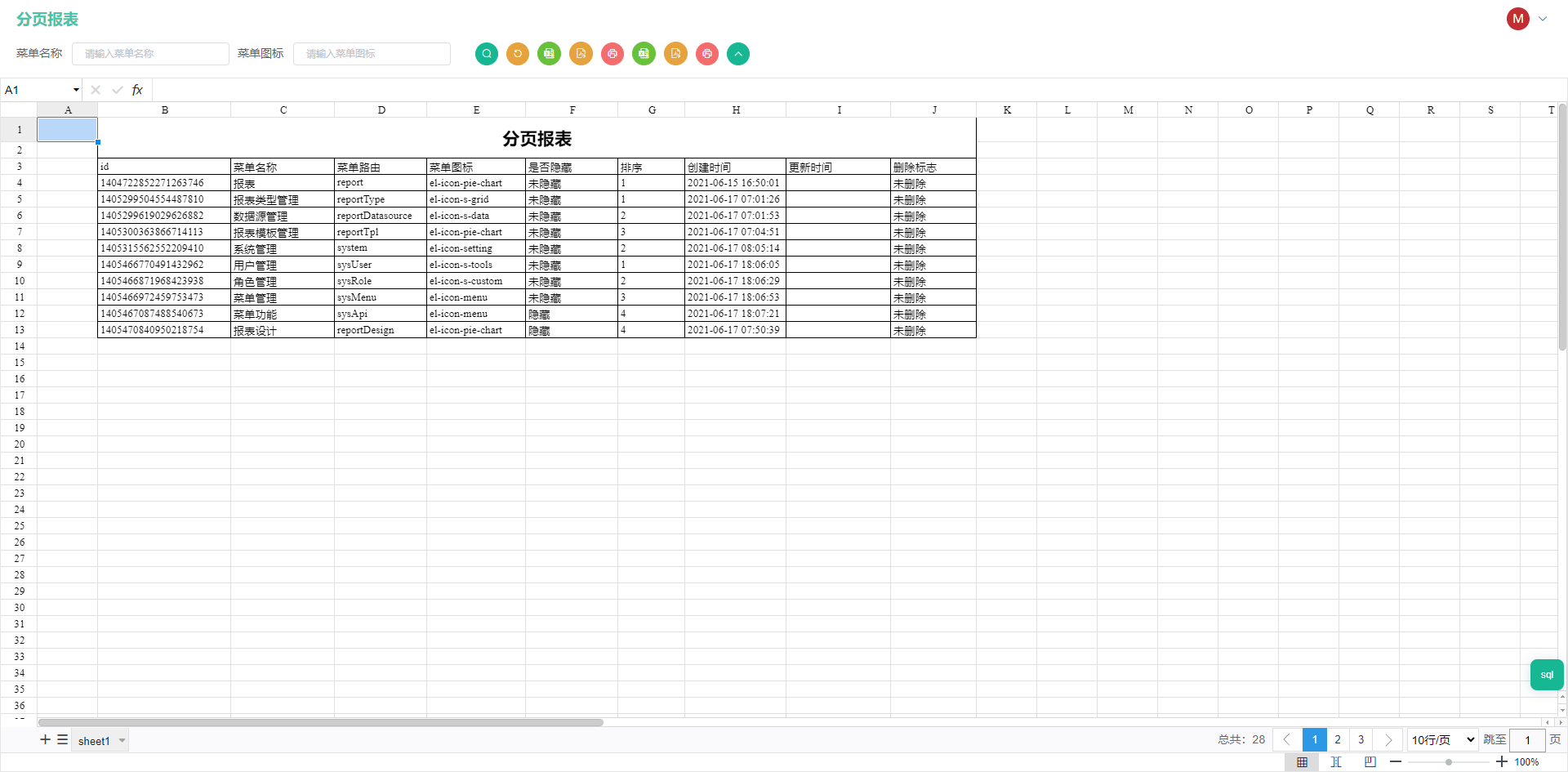This screenshot has height=772, width=1568.
Task: Click the 100% zoom level text
Action: click(x=1526, y=762)
